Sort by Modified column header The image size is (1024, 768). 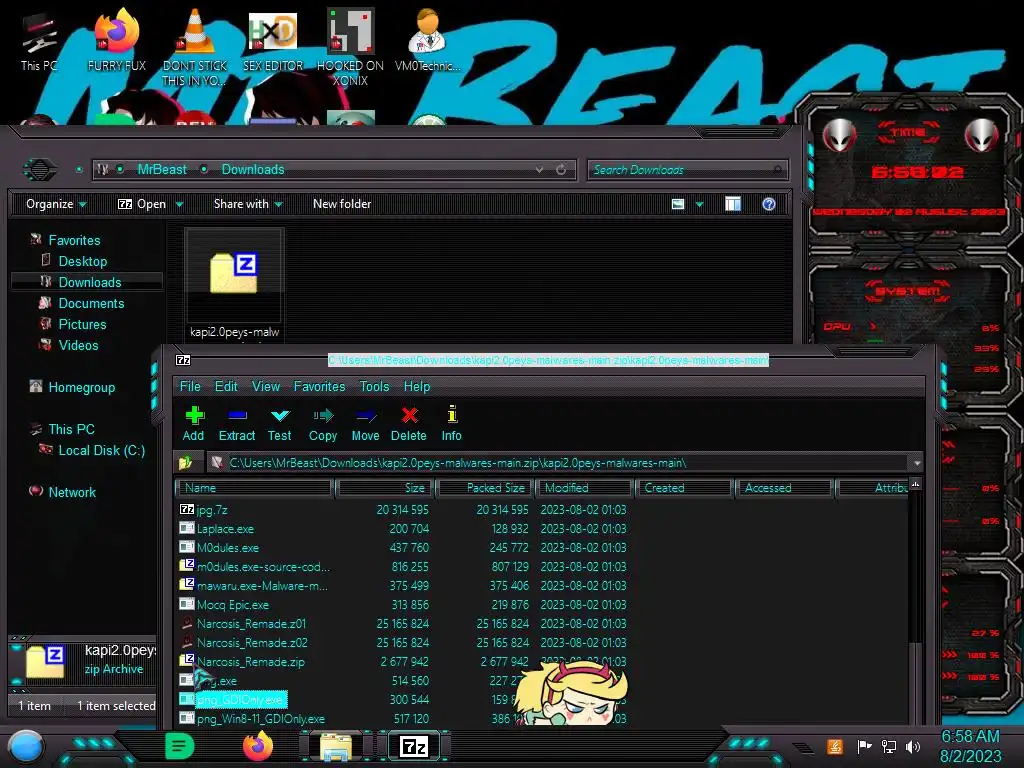click(x=584, y=488)
